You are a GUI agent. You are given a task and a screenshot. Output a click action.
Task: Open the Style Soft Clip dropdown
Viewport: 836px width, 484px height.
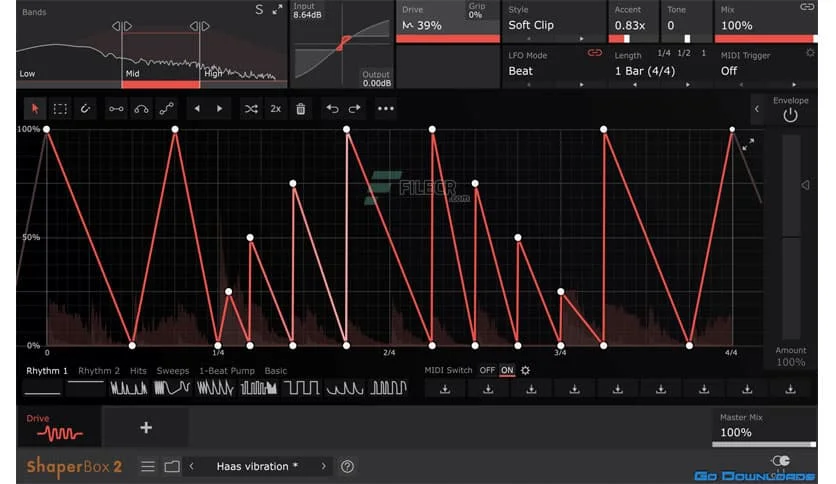553,25
